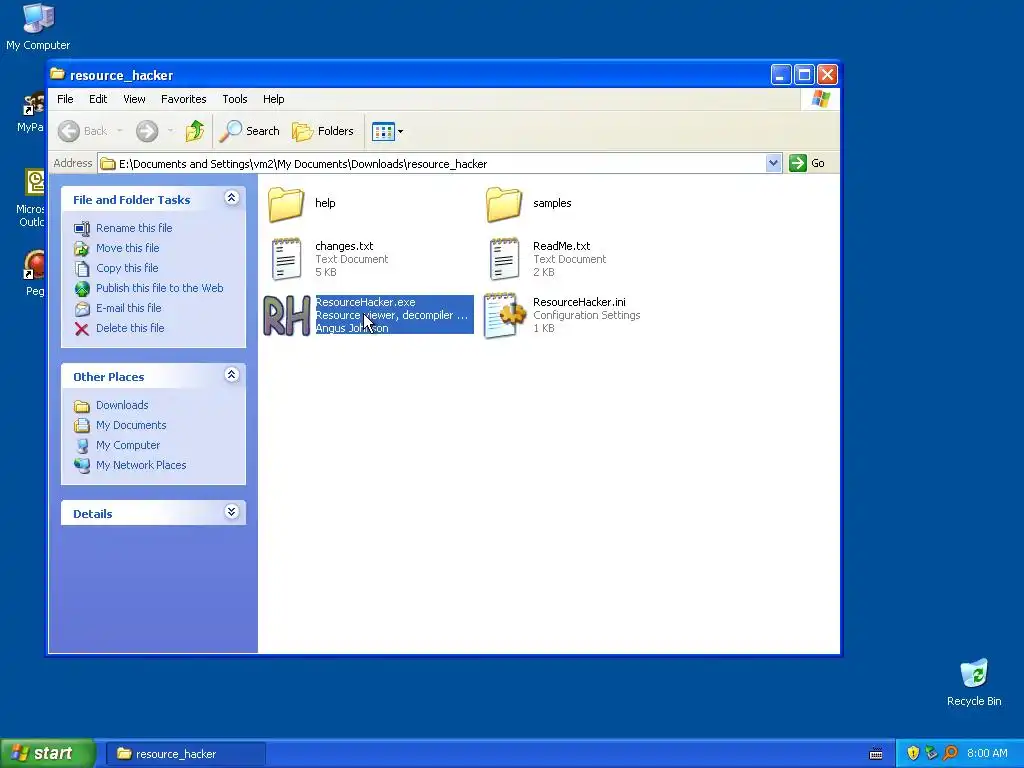
Task: Open the Search pane
Action: (x=249, y=131)
